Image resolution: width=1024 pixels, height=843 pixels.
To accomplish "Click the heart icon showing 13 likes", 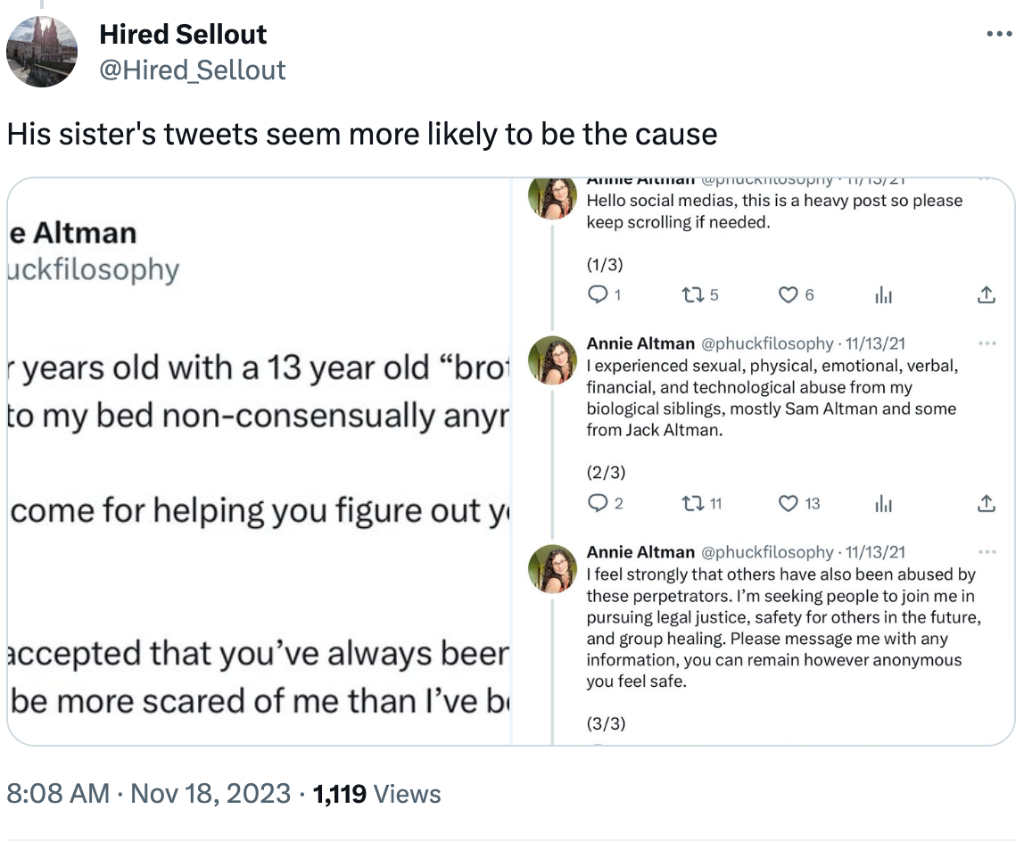I will tap(788, 503).
